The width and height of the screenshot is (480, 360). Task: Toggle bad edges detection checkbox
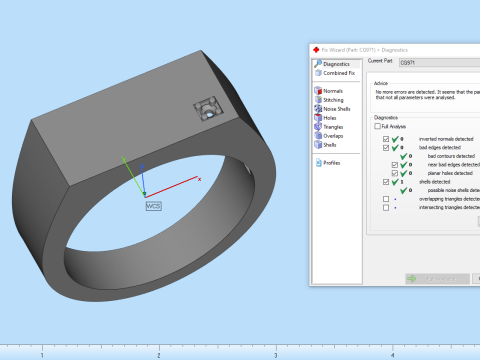386,148
